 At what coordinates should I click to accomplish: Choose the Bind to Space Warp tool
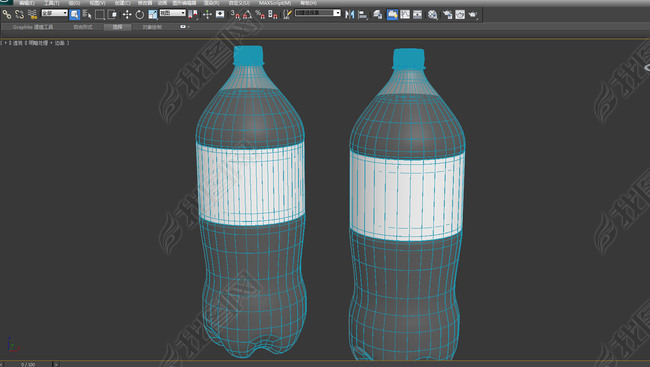(x=32, y=15)
